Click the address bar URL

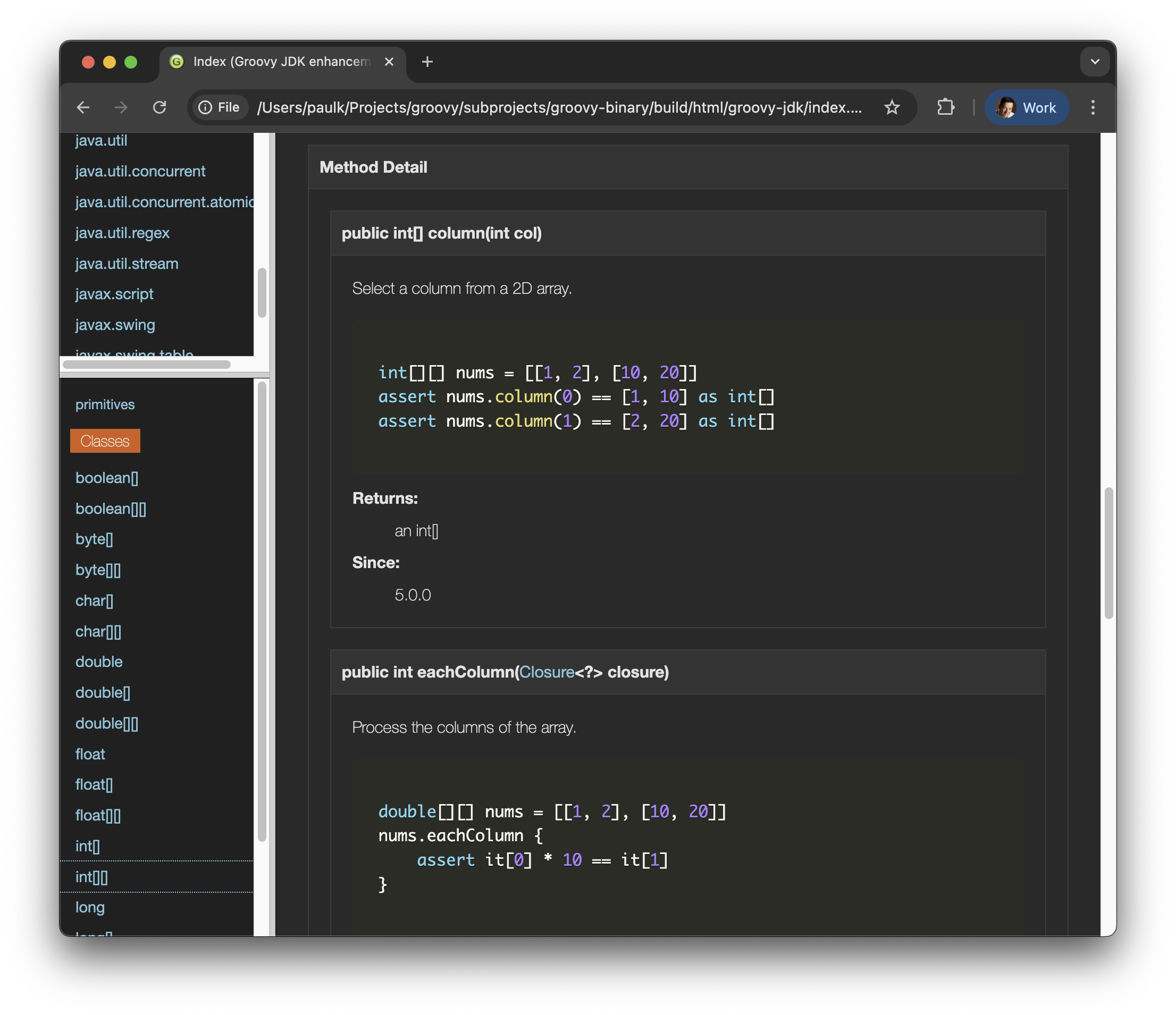coord(560,107)
